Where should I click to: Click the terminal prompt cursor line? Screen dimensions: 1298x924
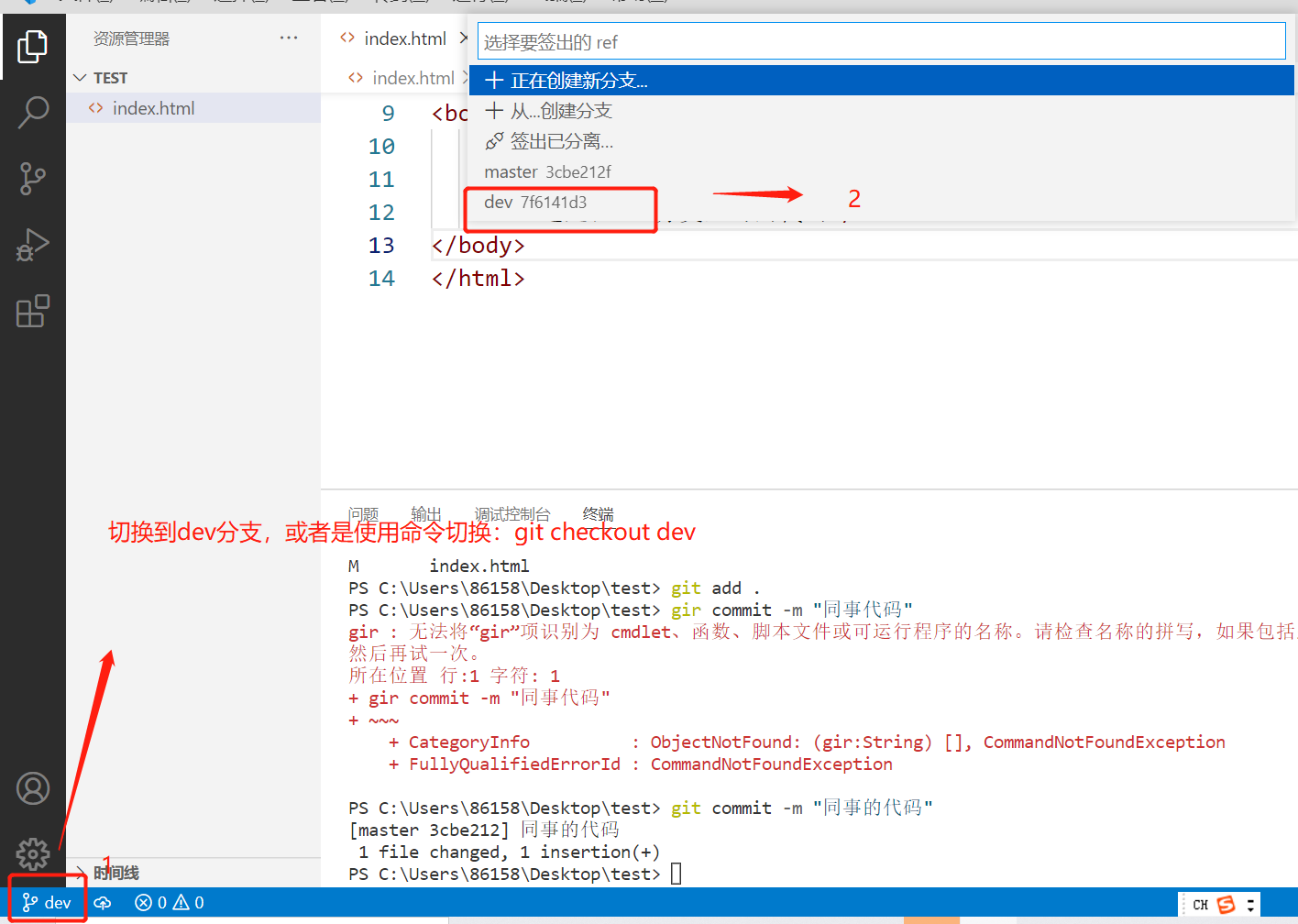tap(515, 874)
